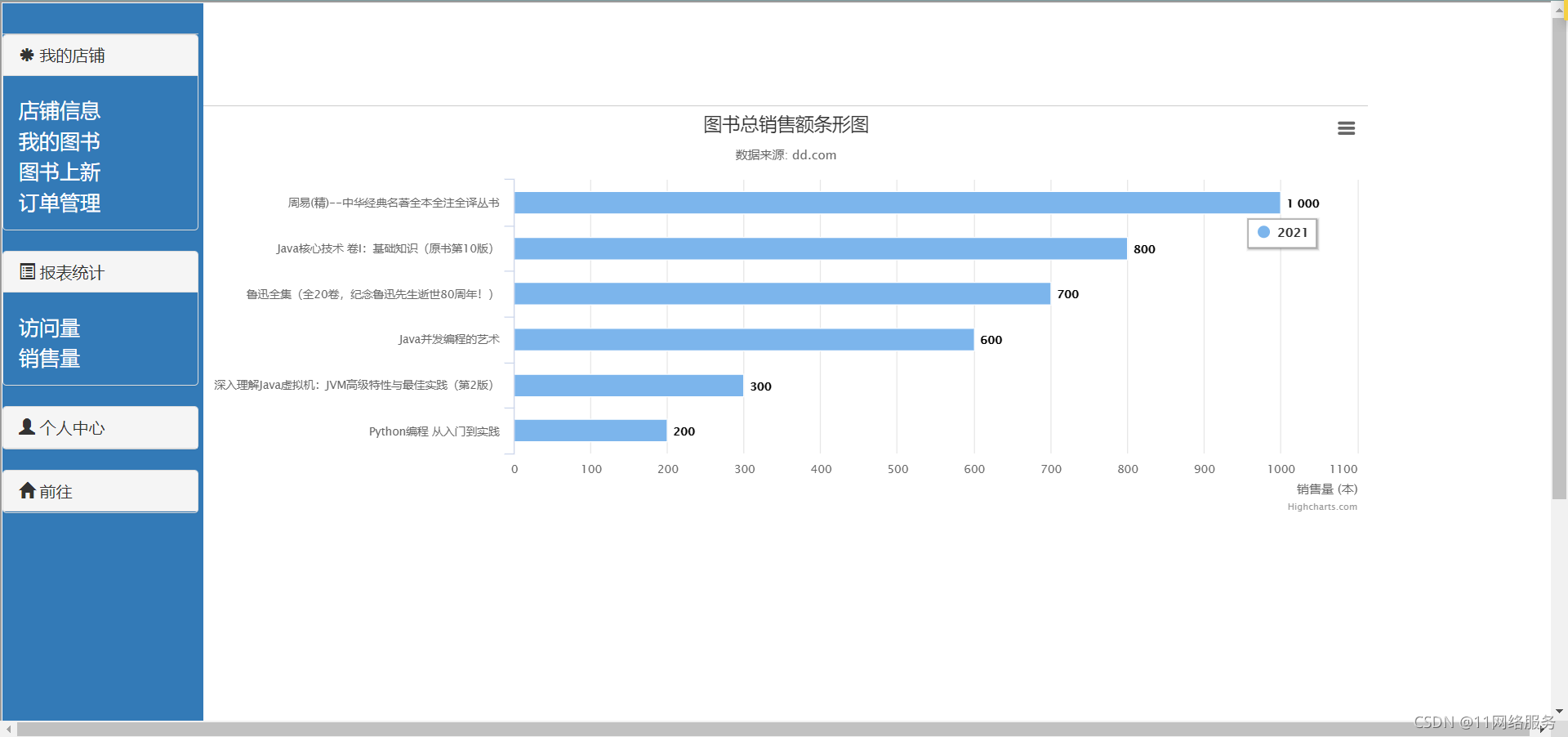The image size is (1568, 737).
Task: Click the subtitle 数据来源: dd.com
Action: click(786, 154)
